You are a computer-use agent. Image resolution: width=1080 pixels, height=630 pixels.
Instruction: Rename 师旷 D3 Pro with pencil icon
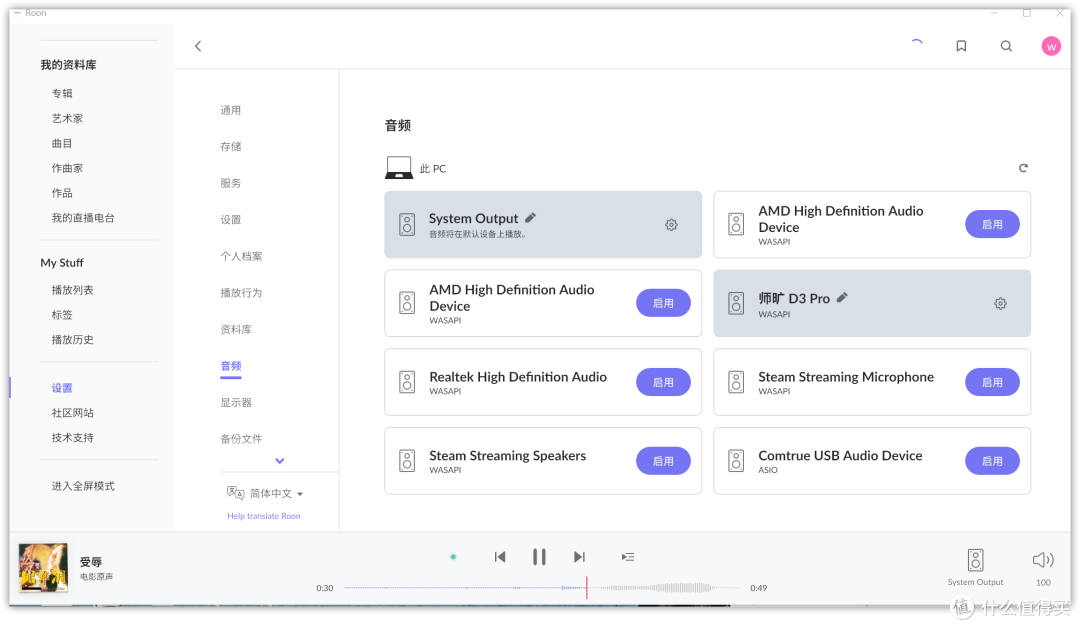[842, 297]
